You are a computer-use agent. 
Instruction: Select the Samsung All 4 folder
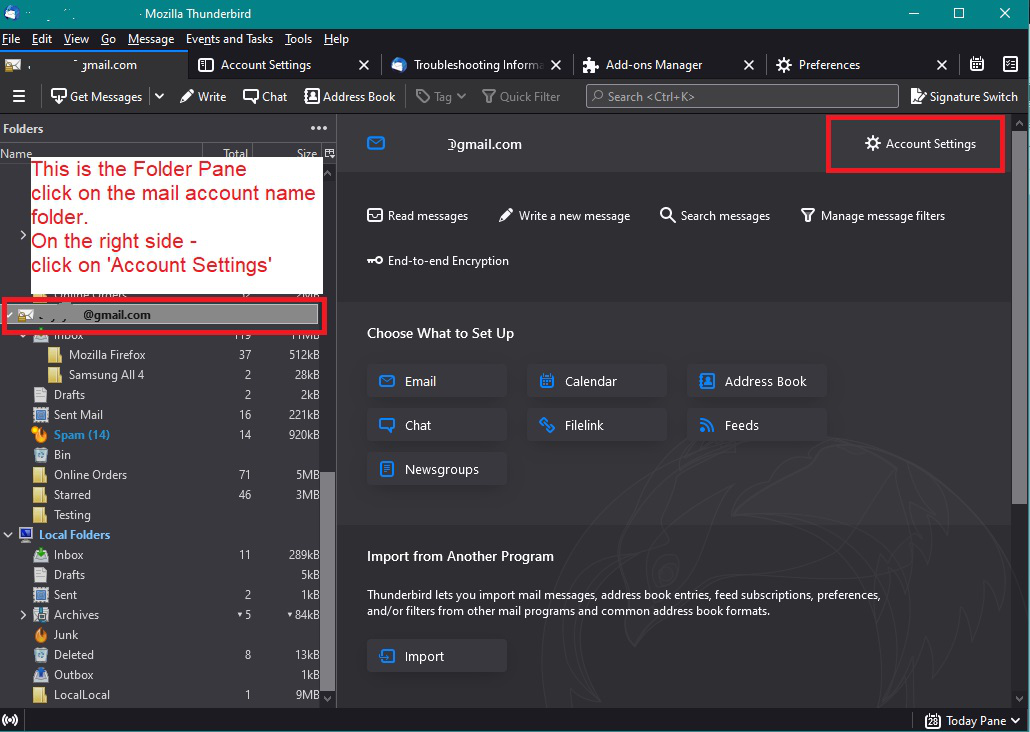[106, 375]
